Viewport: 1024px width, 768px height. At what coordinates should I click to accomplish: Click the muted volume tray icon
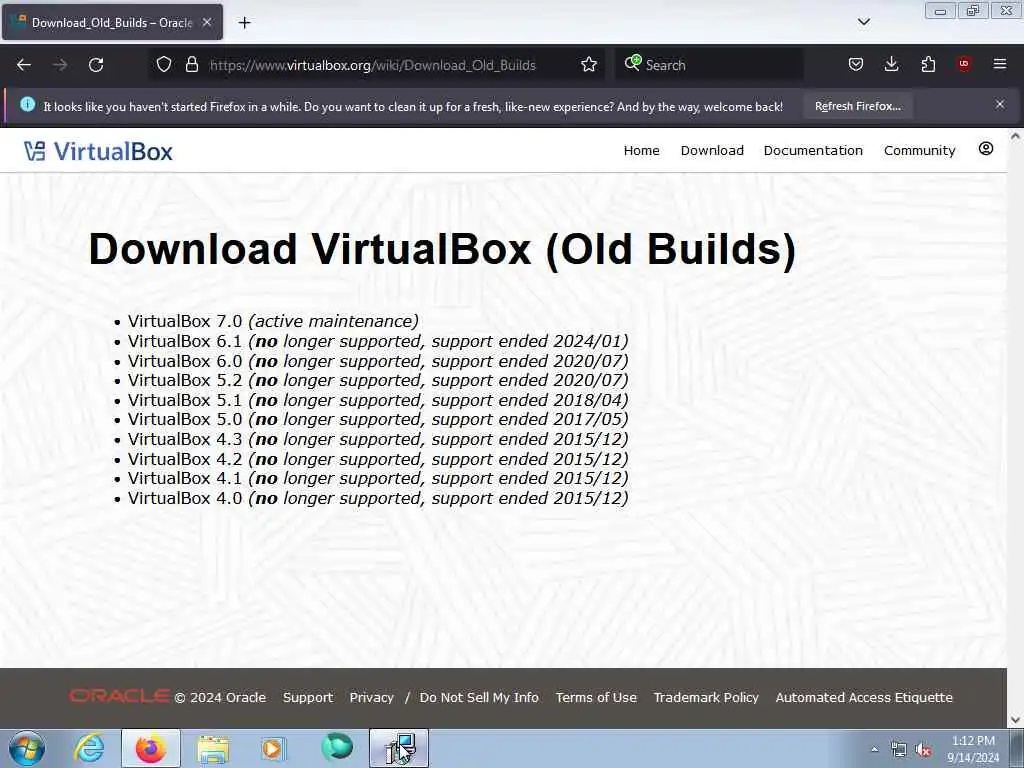923,750
